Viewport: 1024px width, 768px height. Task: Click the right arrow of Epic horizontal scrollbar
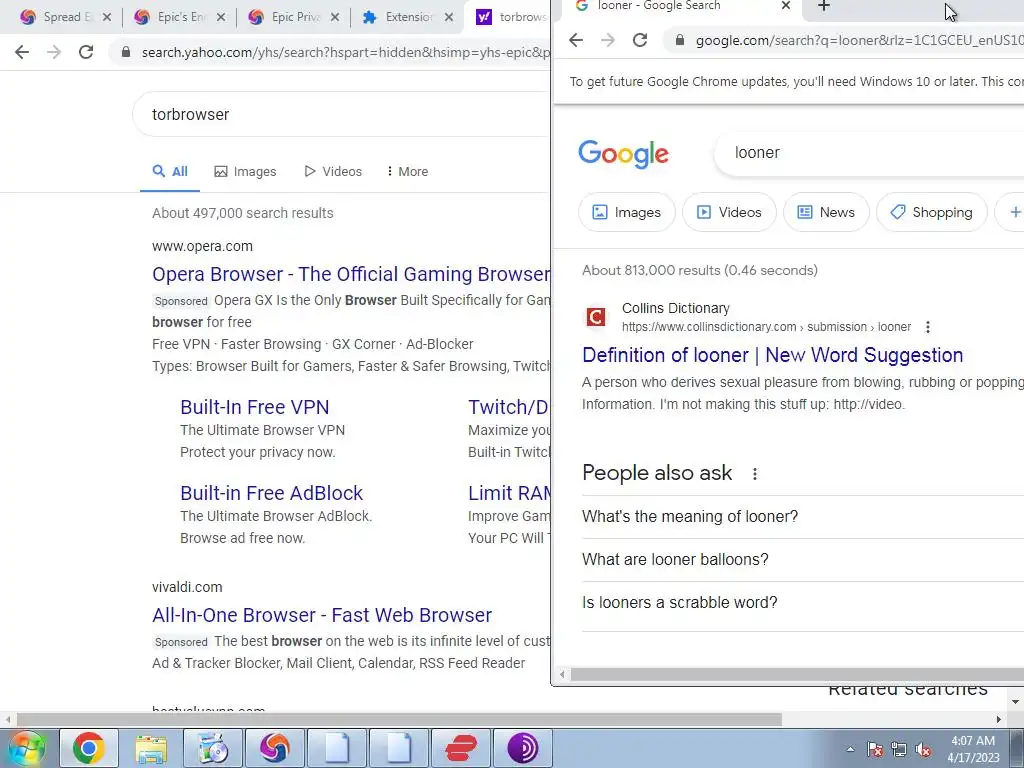(998, 720)
